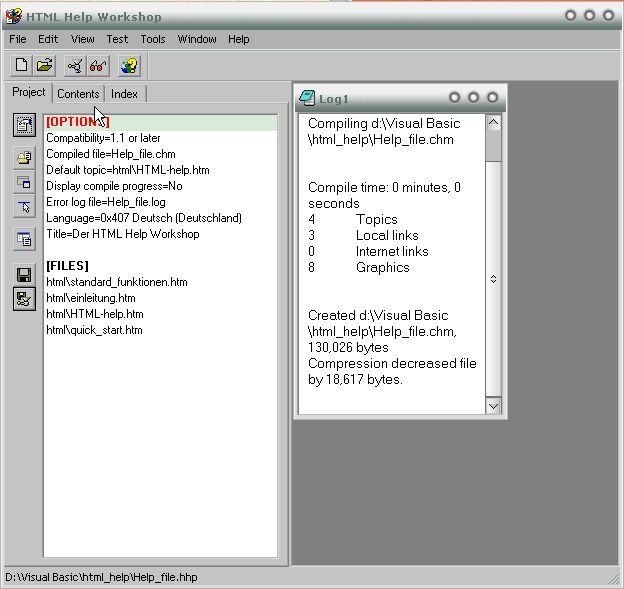
Task: Open the help question mark toolbar icon
Action: click(x=129, y=66)
